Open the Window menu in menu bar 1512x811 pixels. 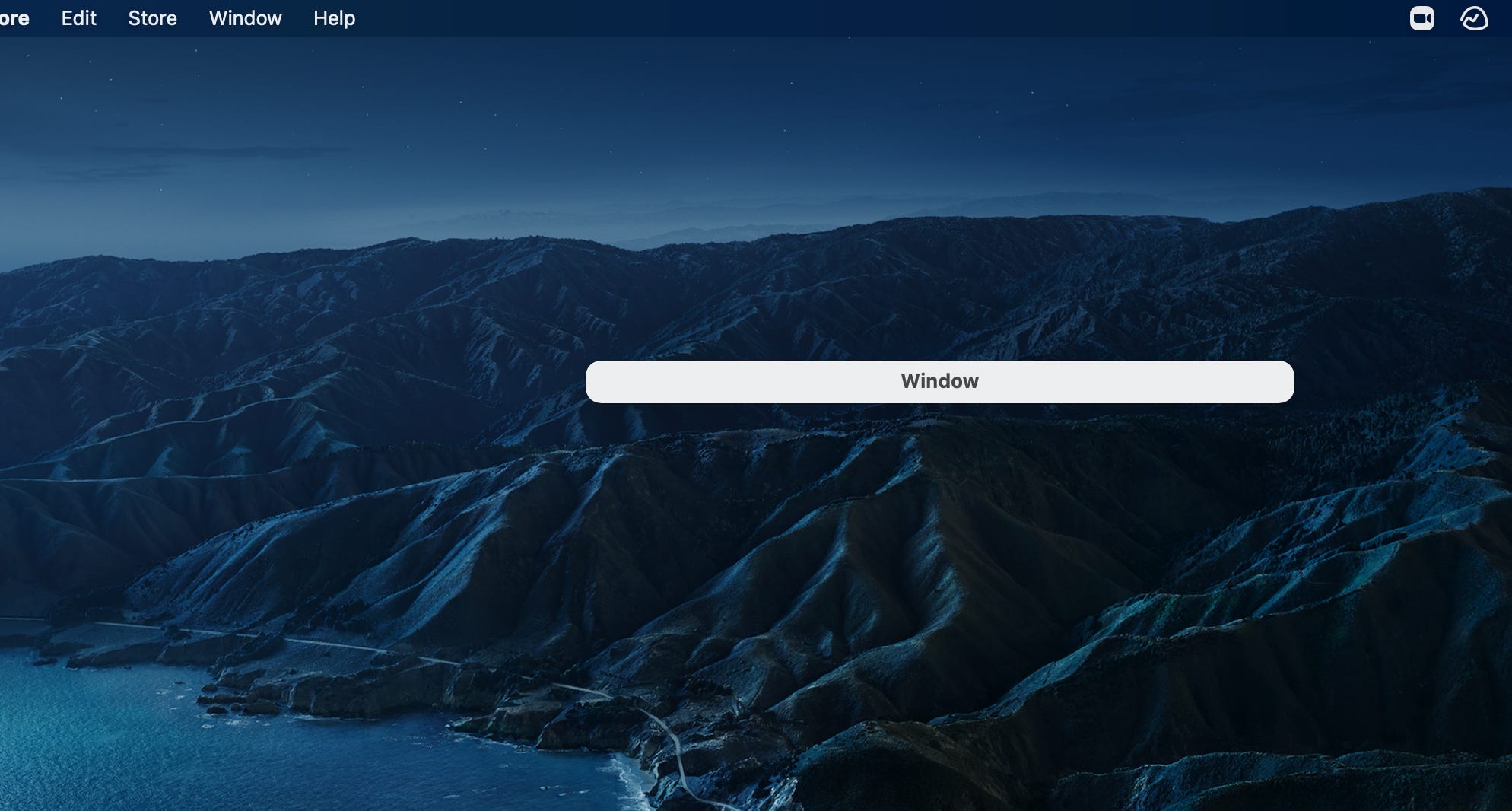(x=245, y=18)
